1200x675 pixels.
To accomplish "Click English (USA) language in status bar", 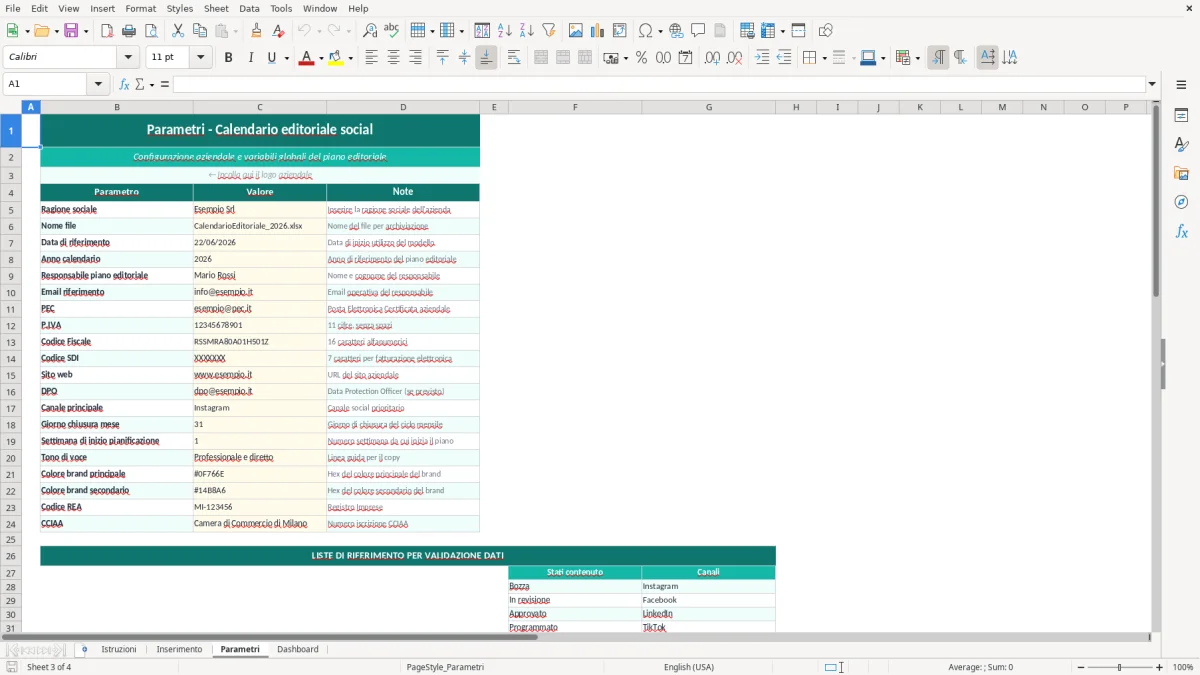I will (x=689, y=667).
